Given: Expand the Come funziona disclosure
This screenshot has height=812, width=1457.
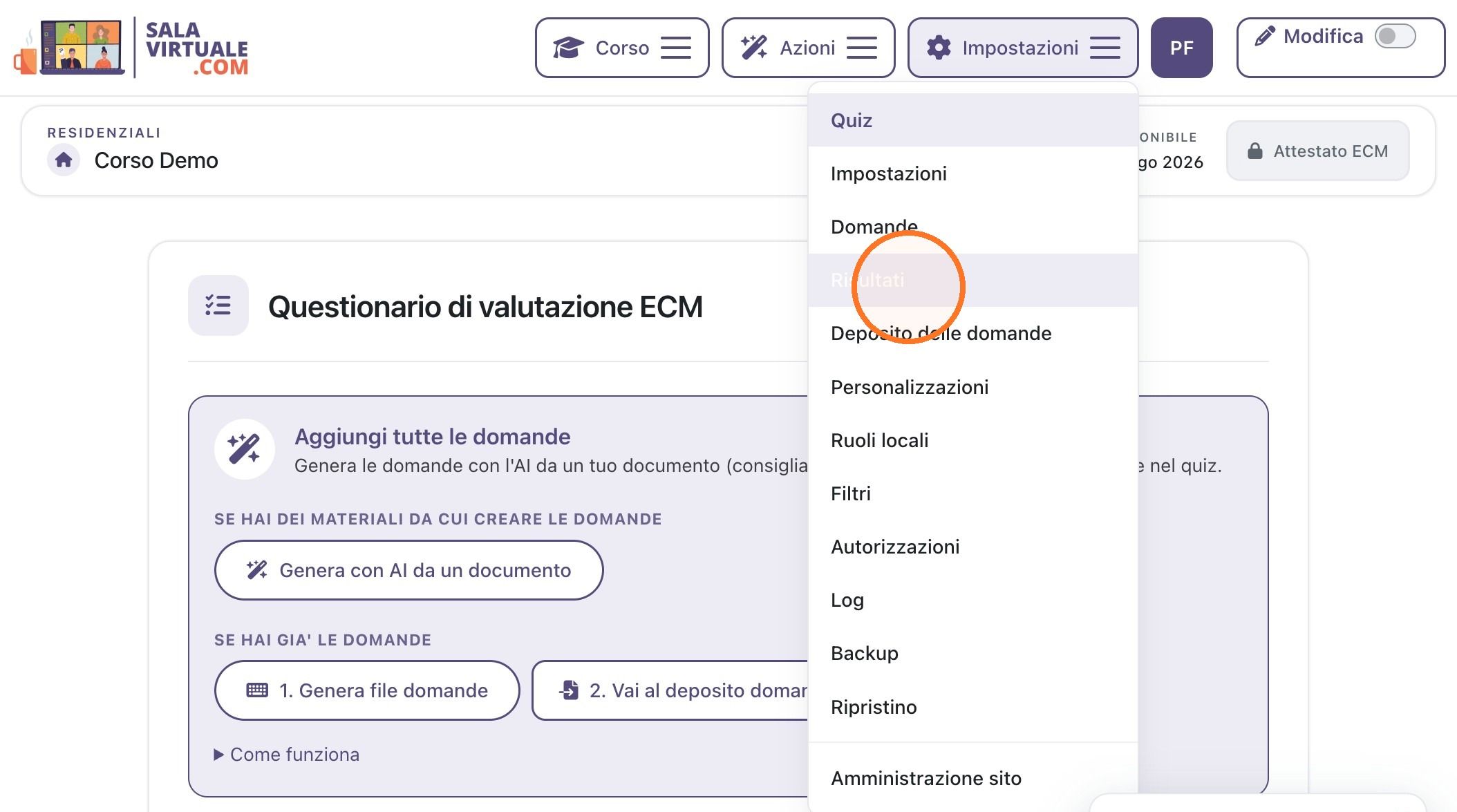Looking at the screenshot, I should 287,755.
